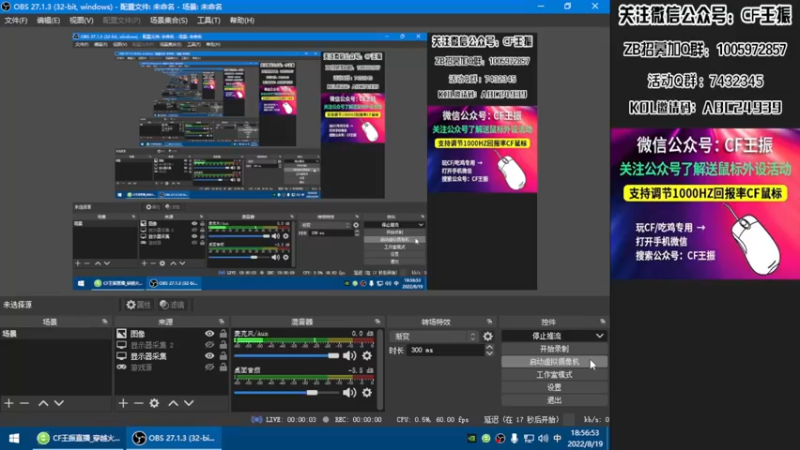Click the 滤镜 filters button
This screenshot has width=800, height=450.
pyautogui.click(x=172, y=305)
